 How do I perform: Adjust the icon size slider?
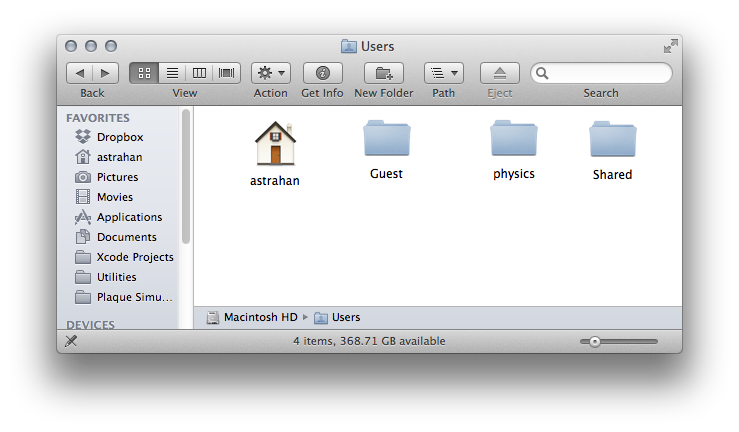click(595, 341)
